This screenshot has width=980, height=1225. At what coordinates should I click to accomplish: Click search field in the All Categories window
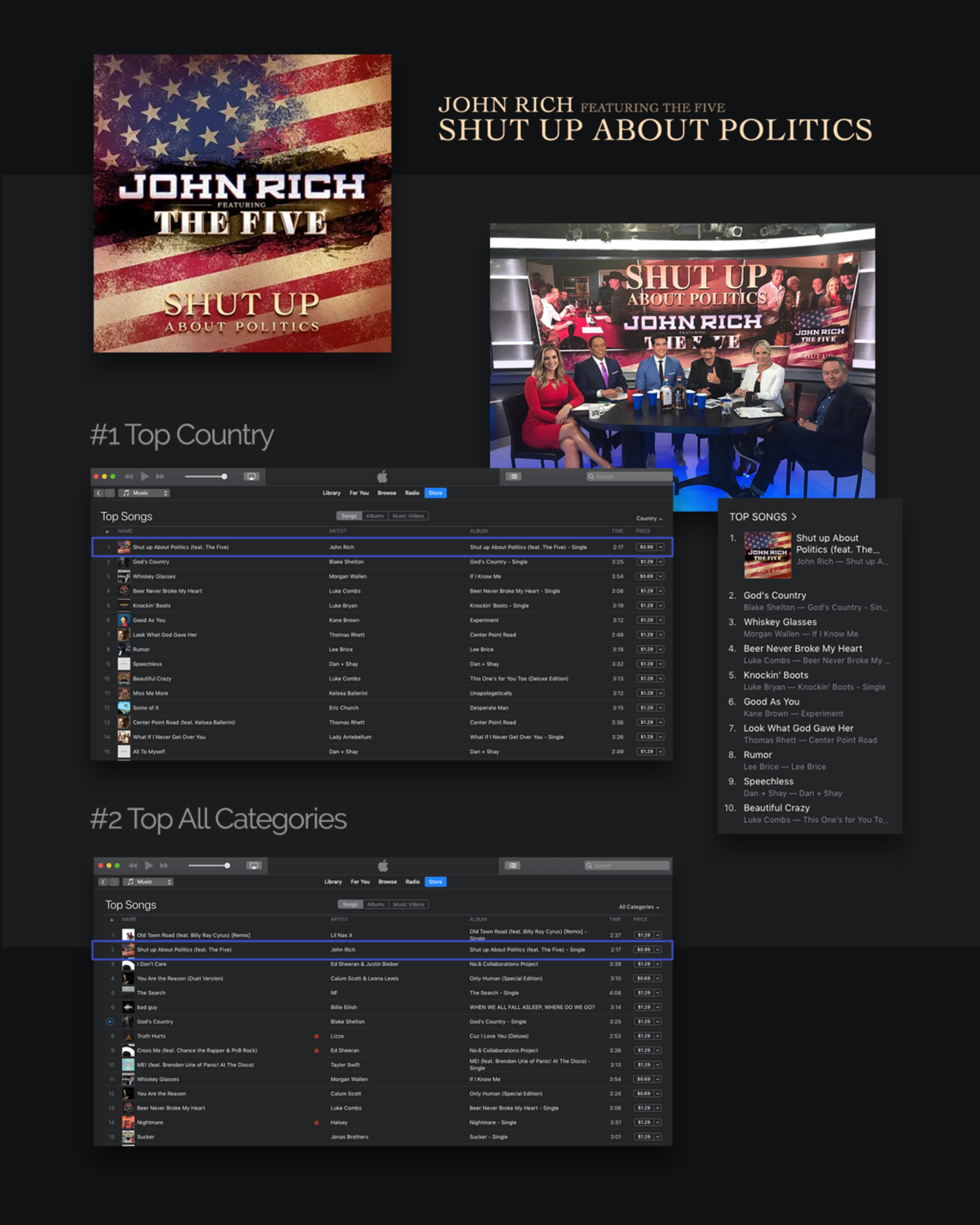coord(627,865)
